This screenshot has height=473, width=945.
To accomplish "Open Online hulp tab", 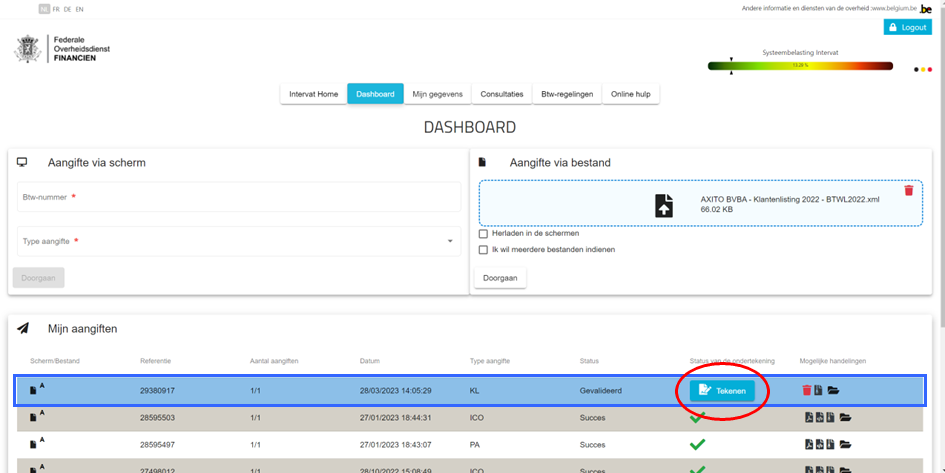I will tap(630, 94).
